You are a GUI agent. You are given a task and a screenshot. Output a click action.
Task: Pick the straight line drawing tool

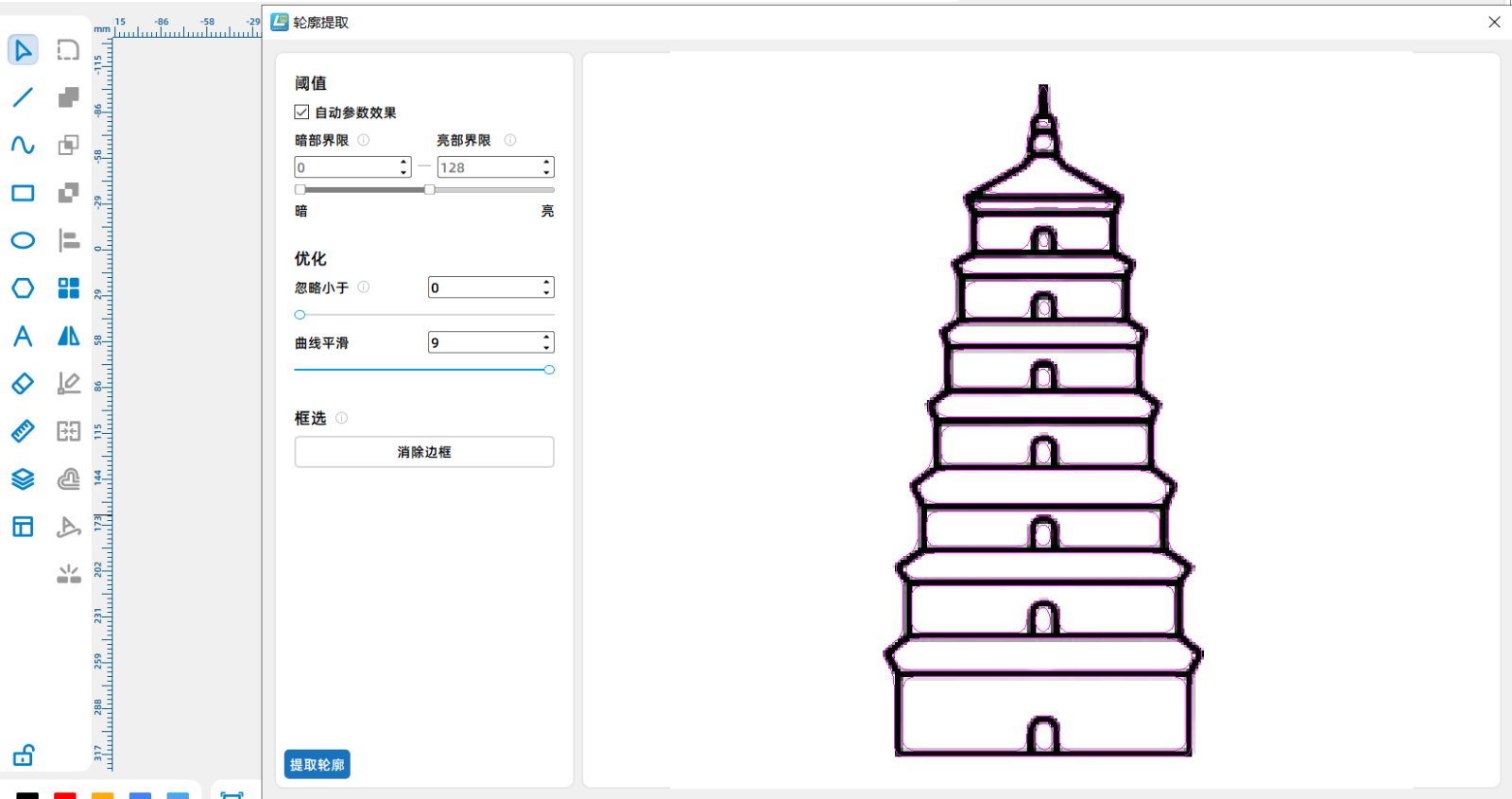[x=23, y=97]
